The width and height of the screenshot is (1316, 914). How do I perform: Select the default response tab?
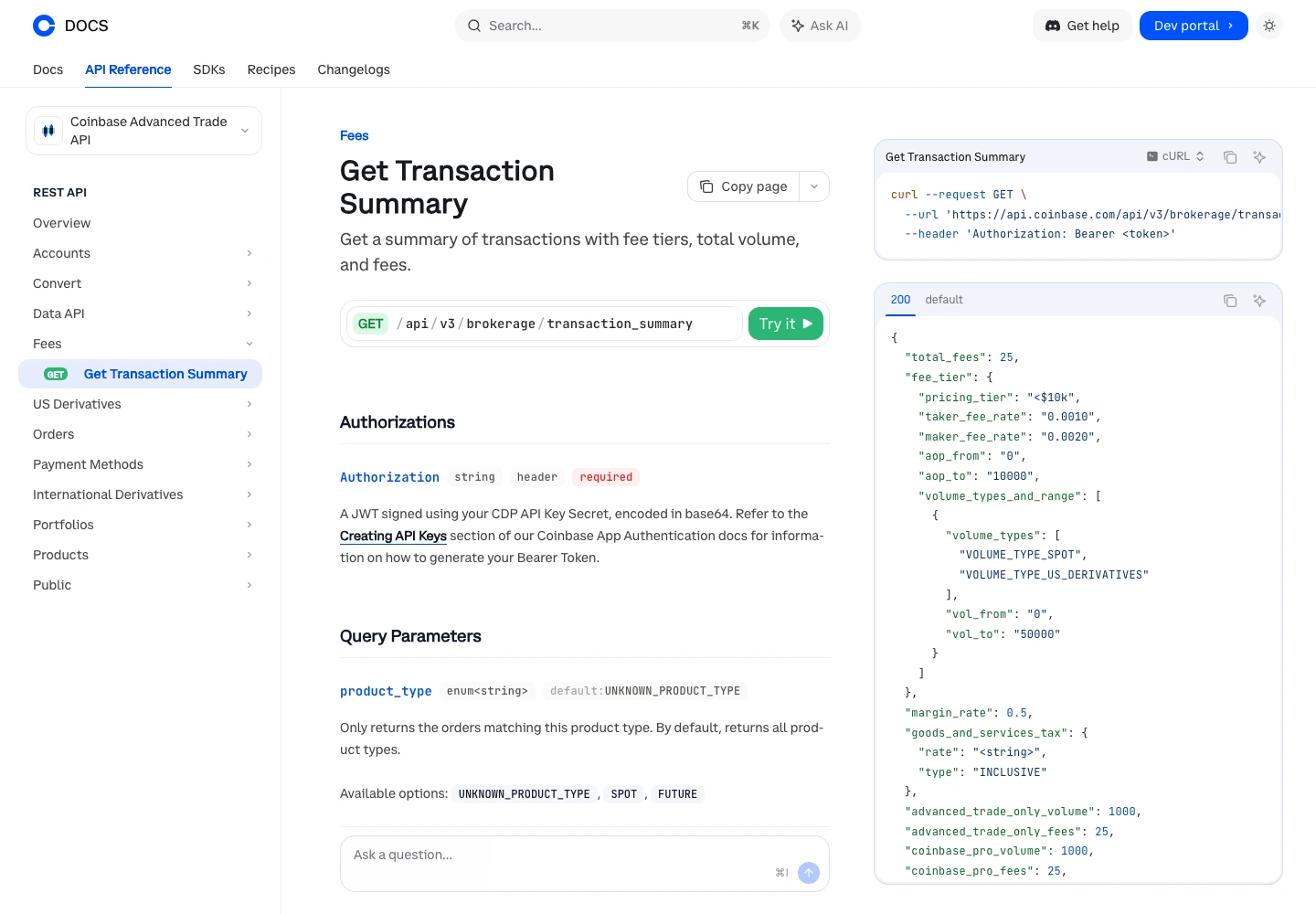coord(944,300)
